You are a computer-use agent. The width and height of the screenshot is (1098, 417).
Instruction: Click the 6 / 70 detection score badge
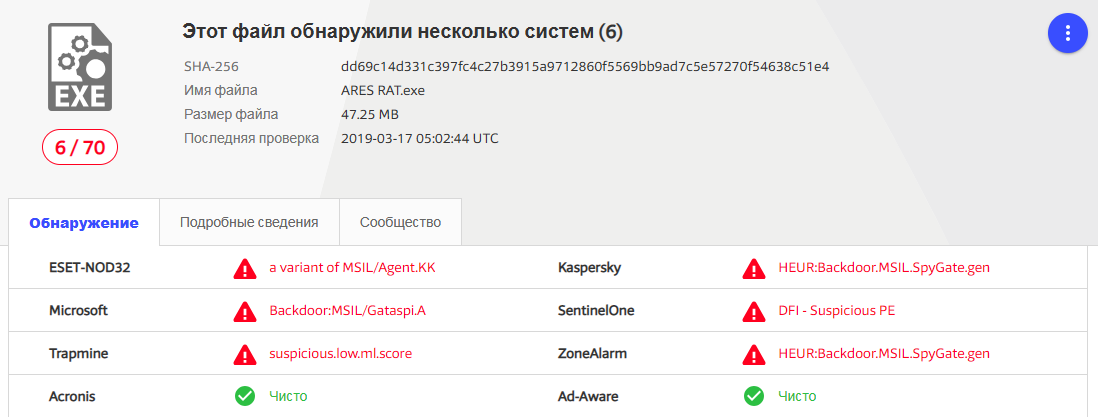(80, 148)
